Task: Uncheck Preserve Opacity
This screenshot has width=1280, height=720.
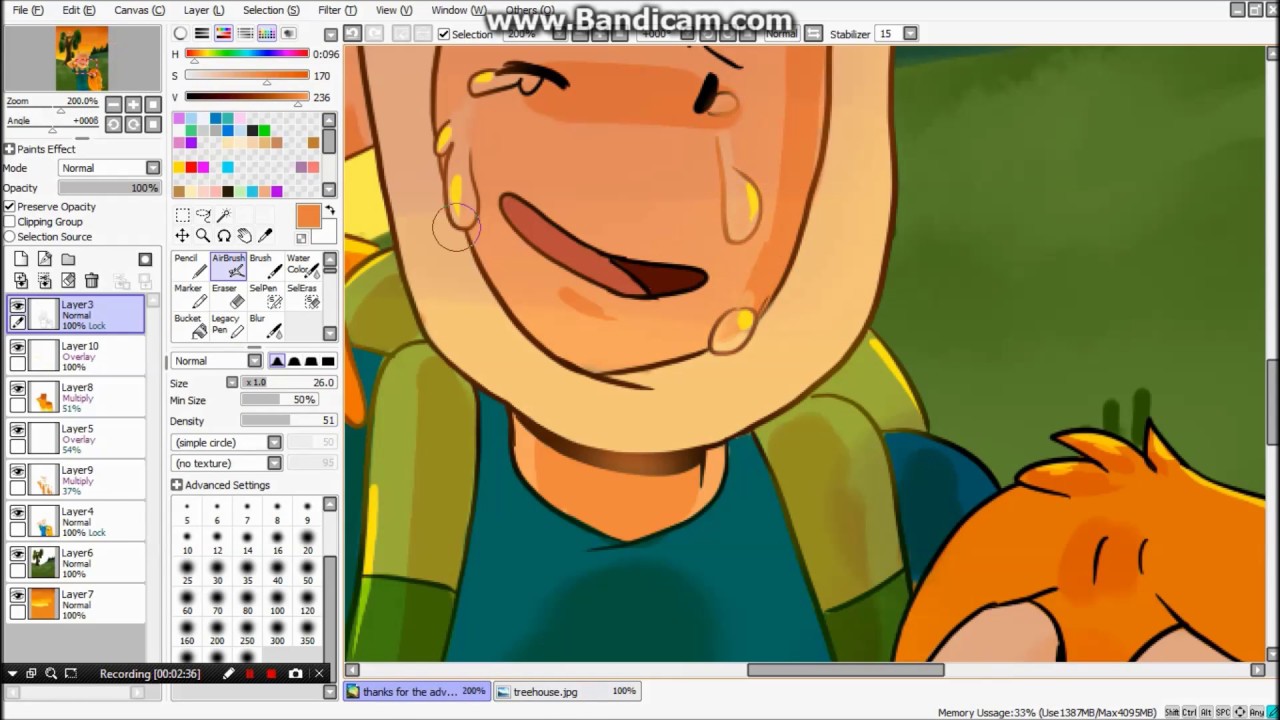Action: pos(10,206)
